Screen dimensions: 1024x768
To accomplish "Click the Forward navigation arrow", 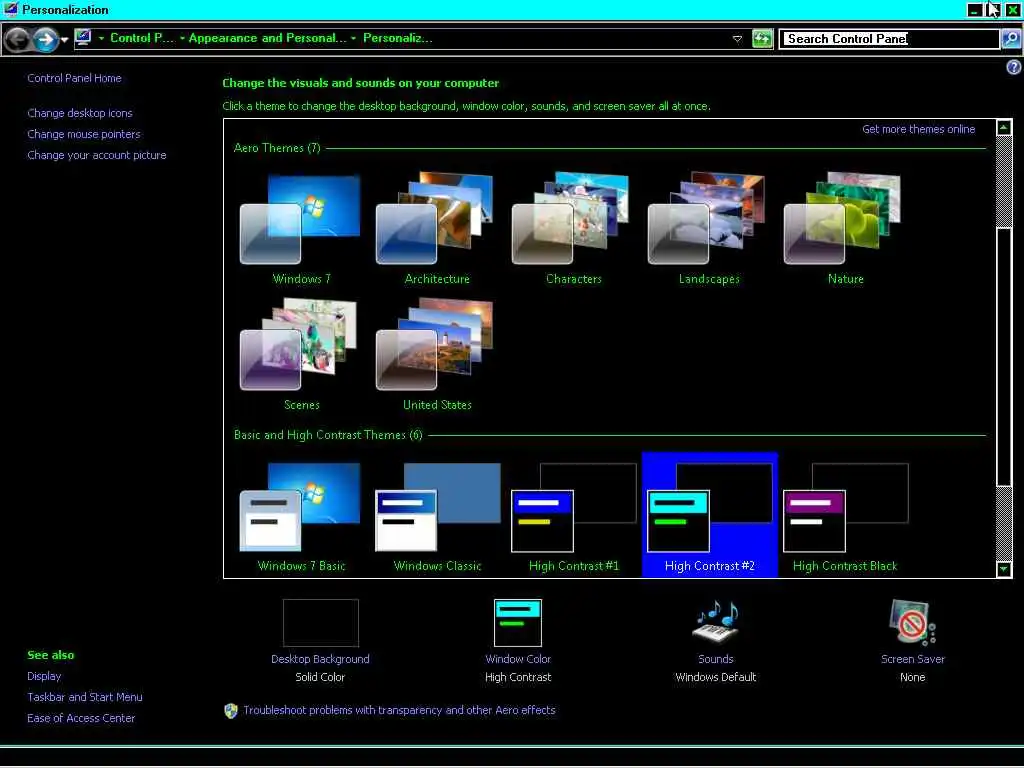I will (x=45, y=40).
